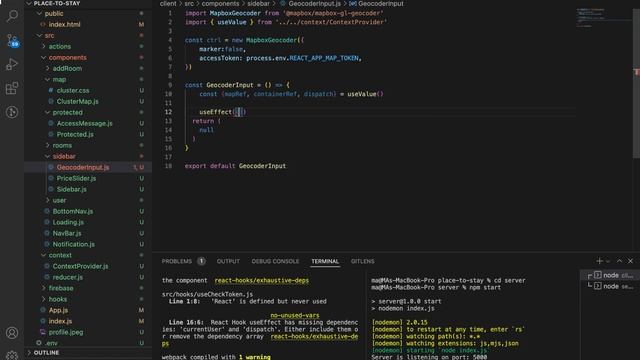Switch to the OUTPUT tab
The width and height of the screenshot is (640, 360).
228,261
